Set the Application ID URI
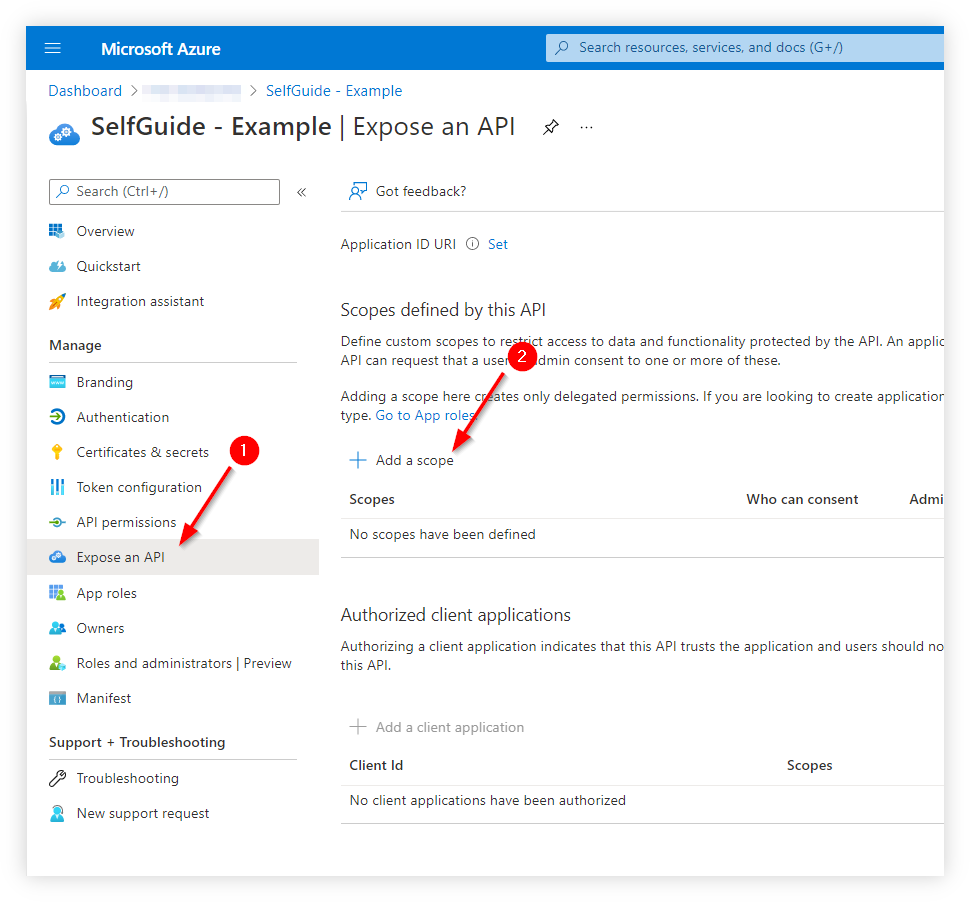Image resolution: width=970 pixels, height=902 pixels. tap(497, 244)
